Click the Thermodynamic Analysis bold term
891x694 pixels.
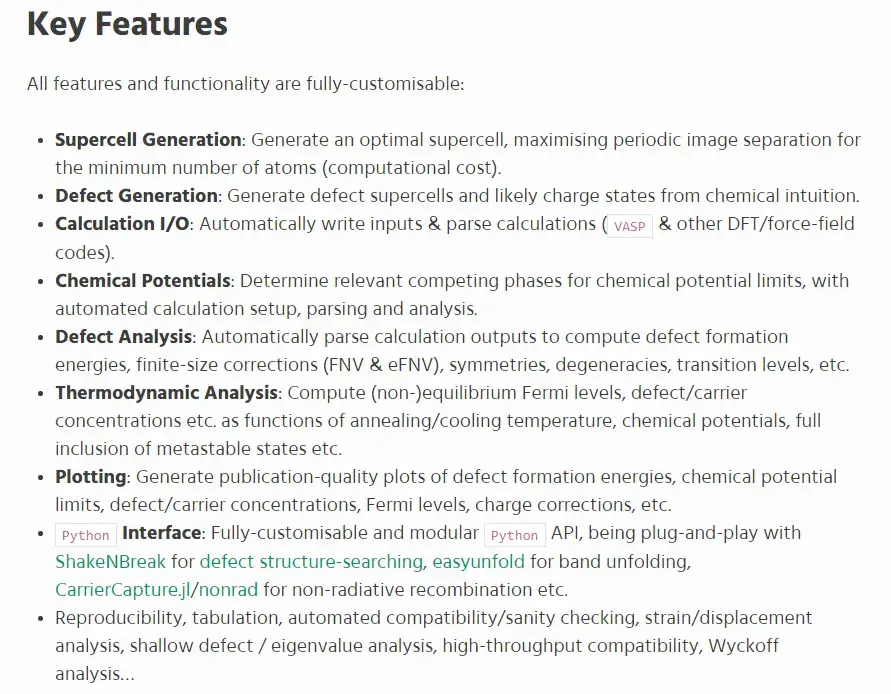tap(166, 392)
